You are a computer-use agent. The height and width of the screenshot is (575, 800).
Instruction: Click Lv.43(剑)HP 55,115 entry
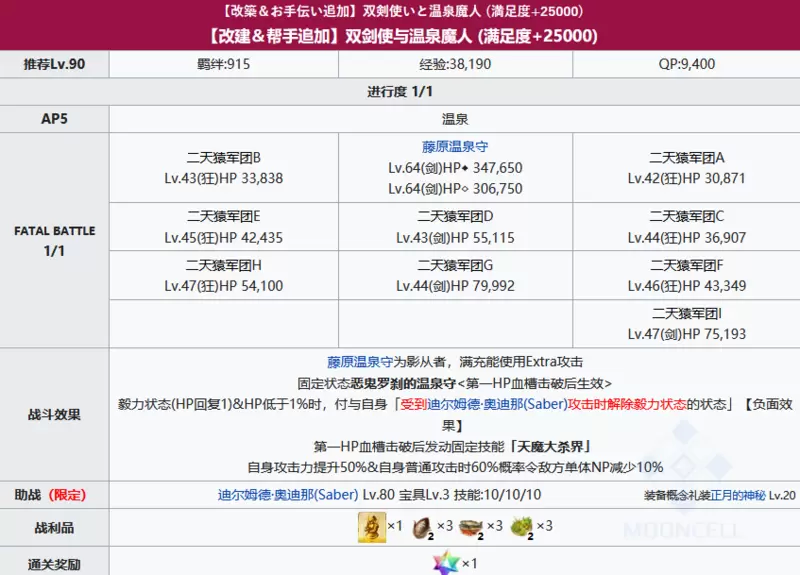tap(455, 237)
